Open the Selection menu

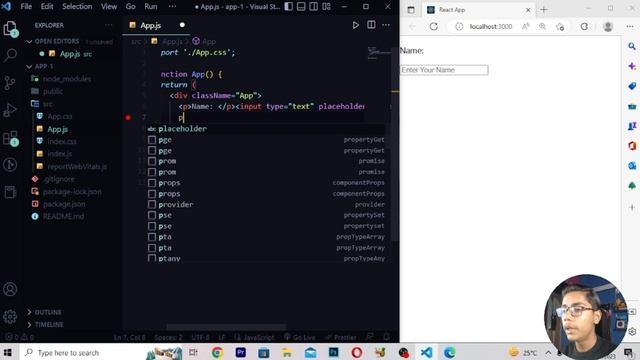(77, 7)
